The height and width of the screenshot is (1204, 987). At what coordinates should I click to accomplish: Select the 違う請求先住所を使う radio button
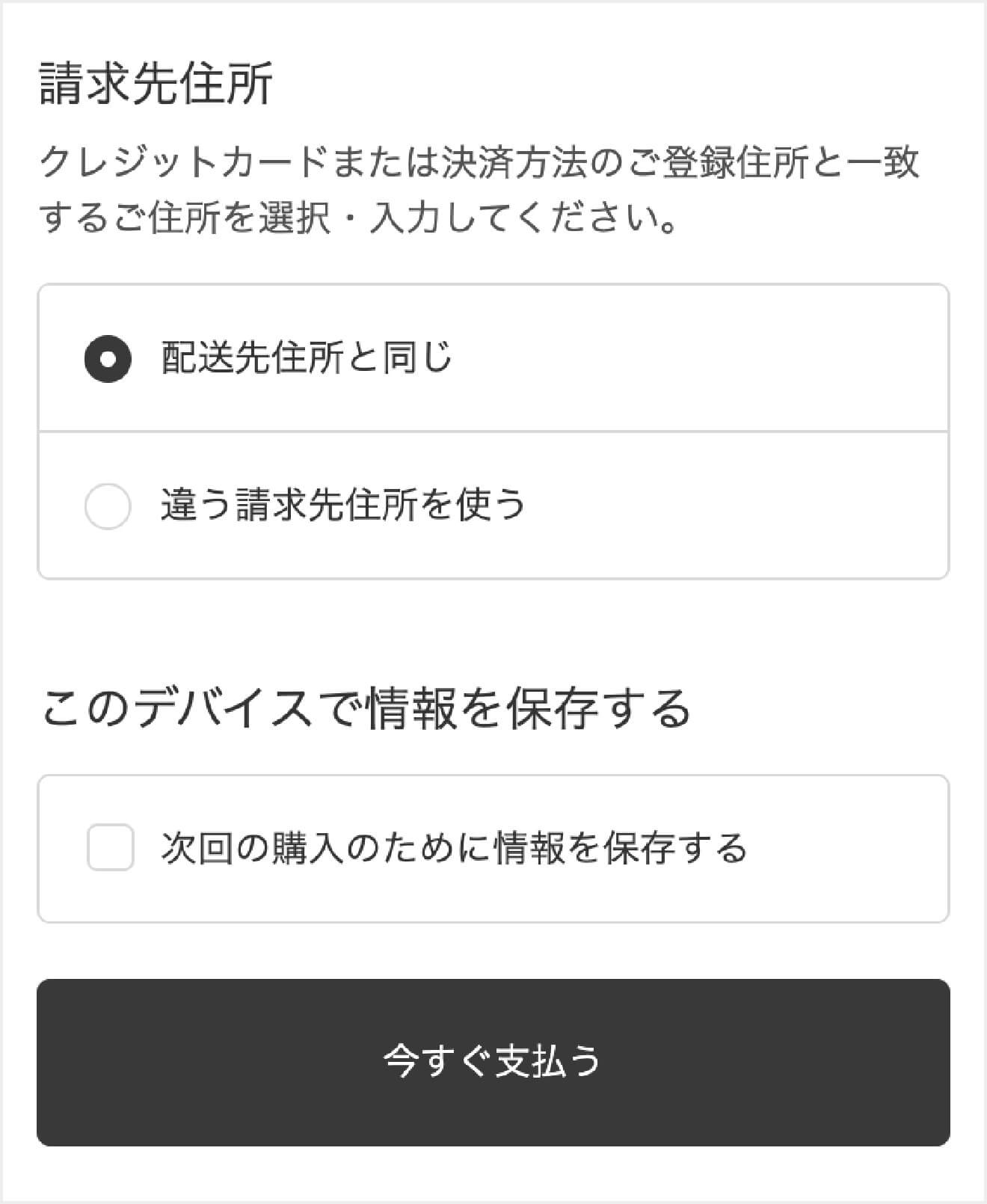[x=108, y=506]
